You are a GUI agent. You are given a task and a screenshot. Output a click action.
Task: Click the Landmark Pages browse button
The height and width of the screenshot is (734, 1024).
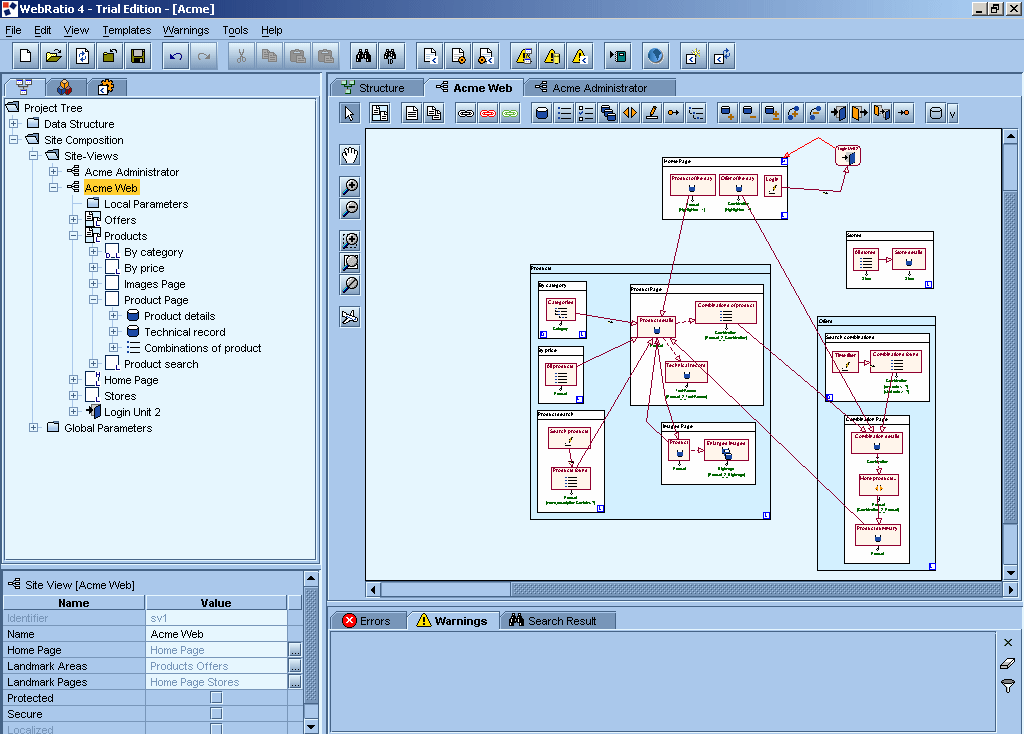[295, 682]
